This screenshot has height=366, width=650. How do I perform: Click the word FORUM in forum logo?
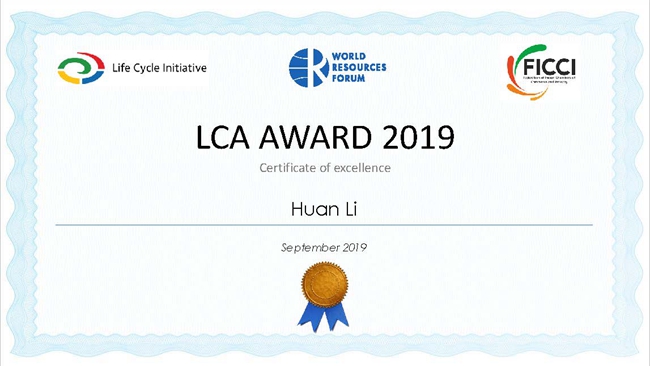[348, 78]
